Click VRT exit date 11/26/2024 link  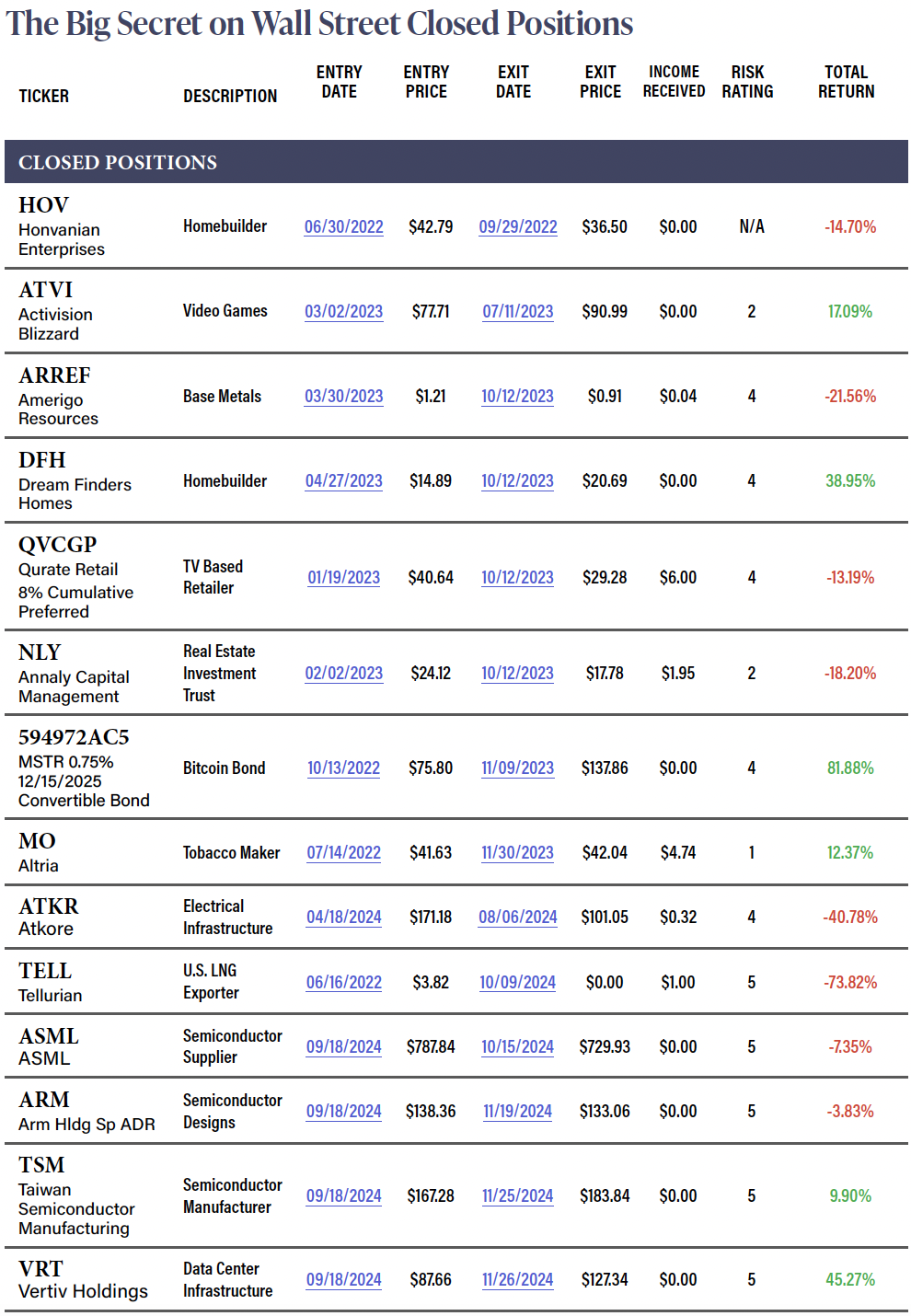point(517,1279)
